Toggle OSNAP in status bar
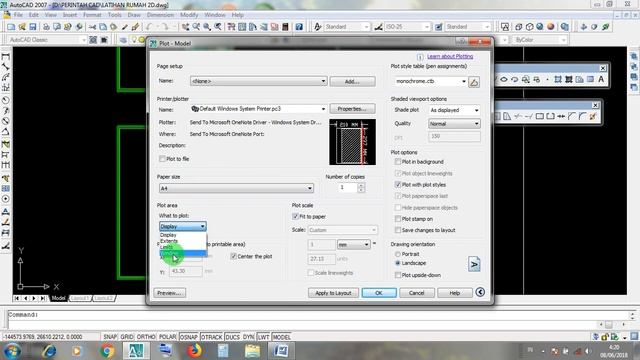Viewport: 640px width, 360px height. 188,337
